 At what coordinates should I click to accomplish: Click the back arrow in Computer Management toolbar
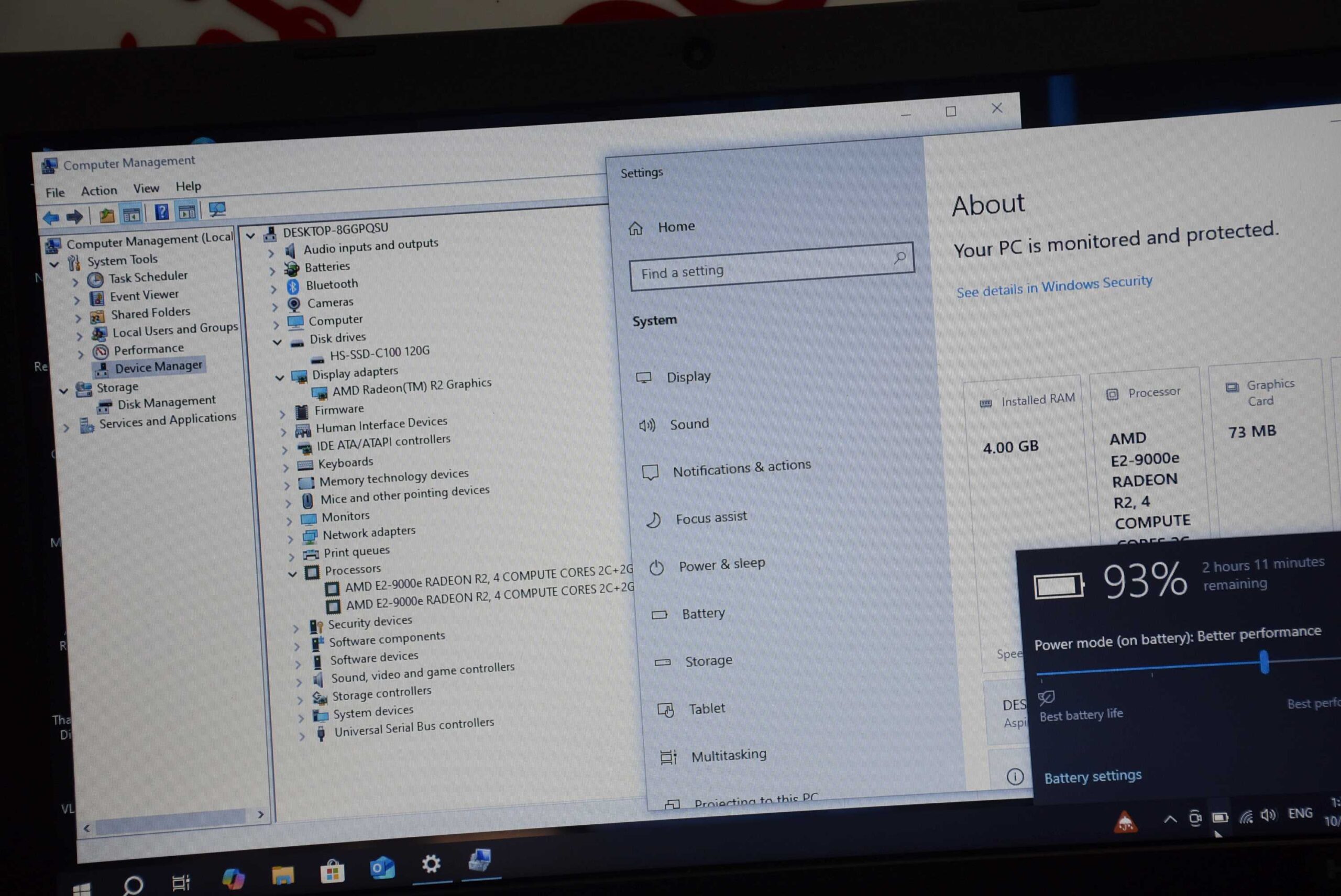click(50, 218)
